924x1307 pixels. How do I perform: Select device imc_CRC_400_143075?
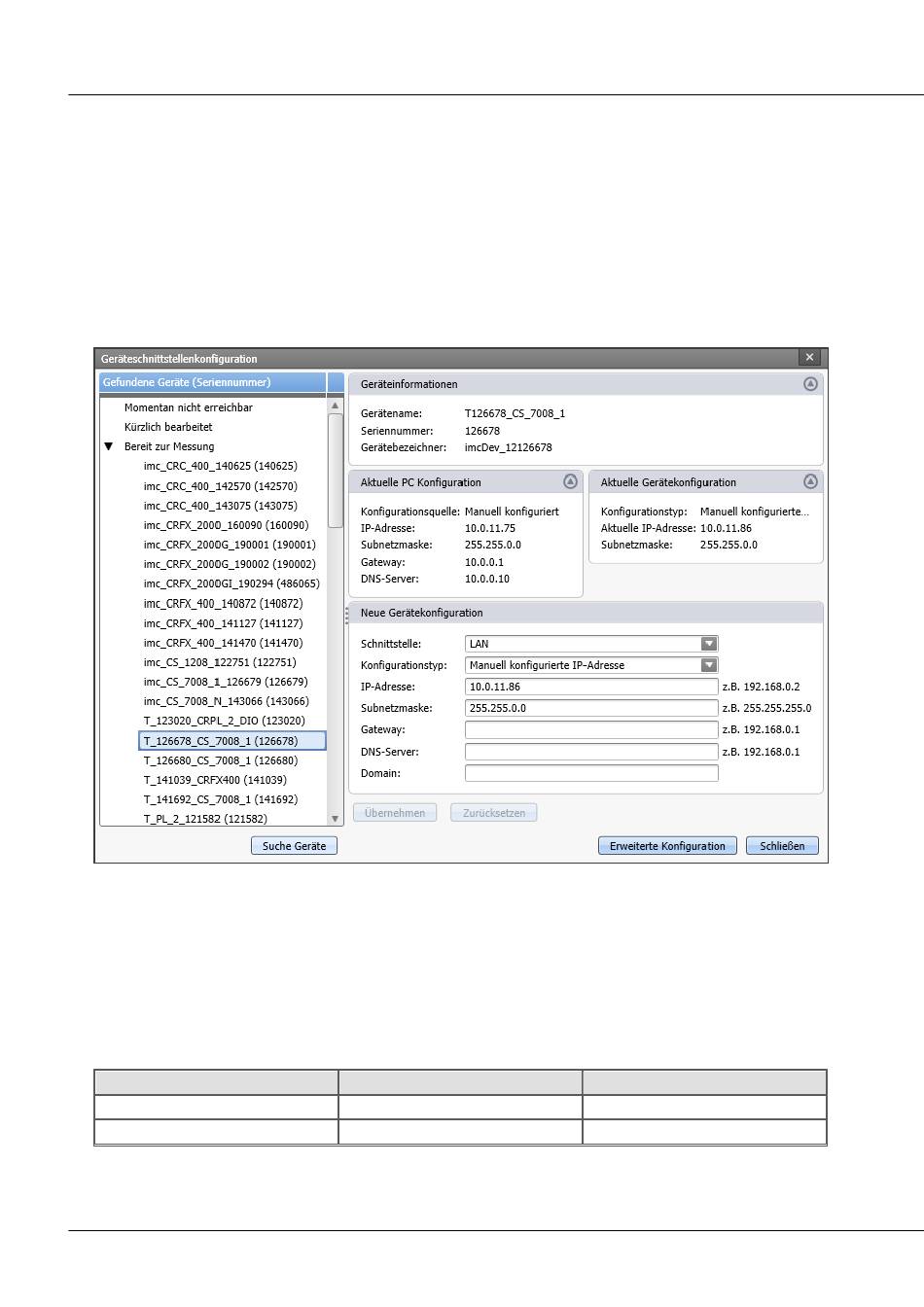point(221,506)
